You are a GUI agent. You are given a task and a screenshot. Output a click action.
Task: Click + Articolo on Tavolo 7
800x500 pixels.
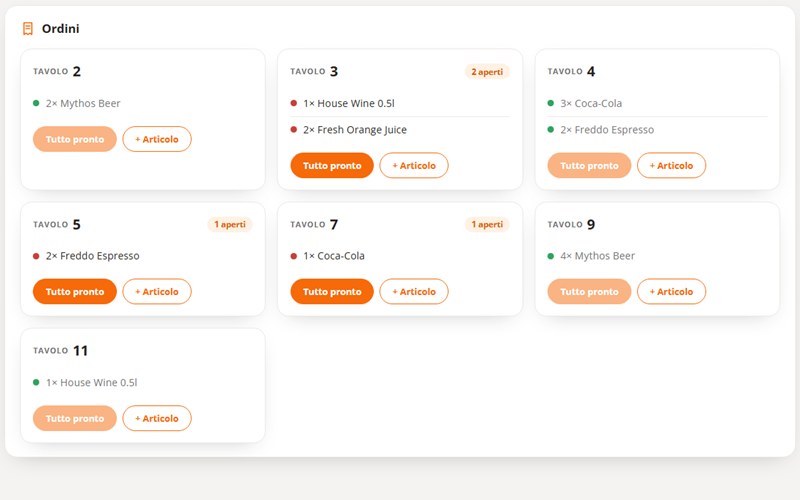point(414,292)
